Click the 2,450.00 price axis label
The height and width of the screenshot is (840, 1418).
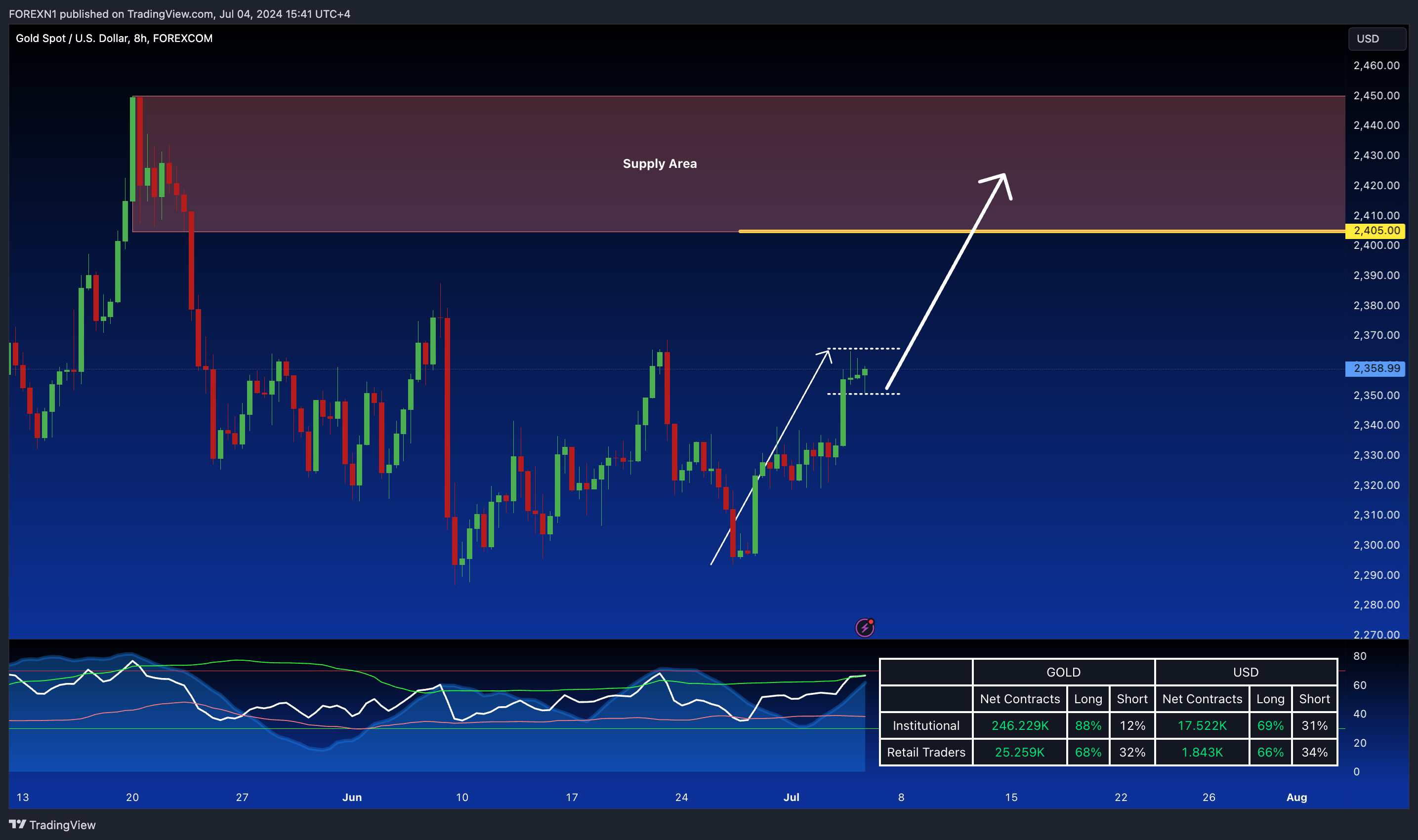point(1376,95)
